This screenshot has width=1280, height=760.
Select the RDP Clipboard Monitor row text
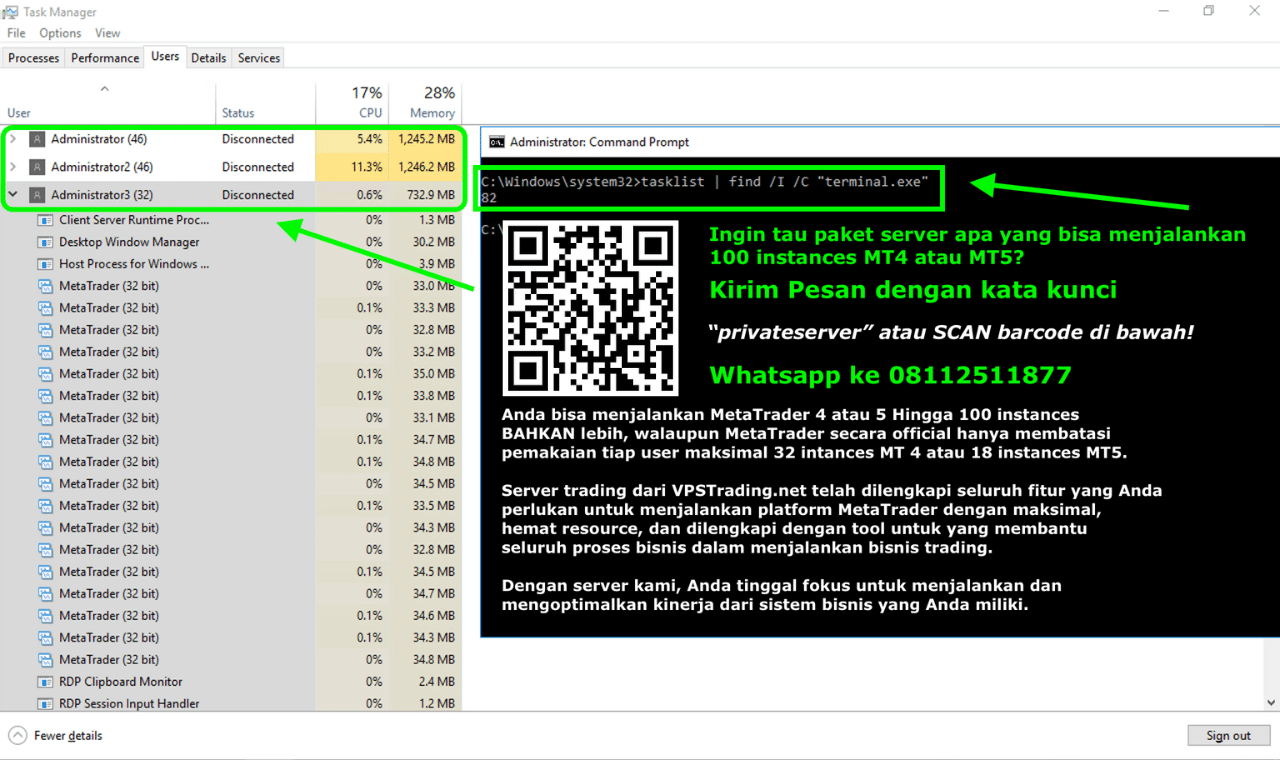click(121, 682)
